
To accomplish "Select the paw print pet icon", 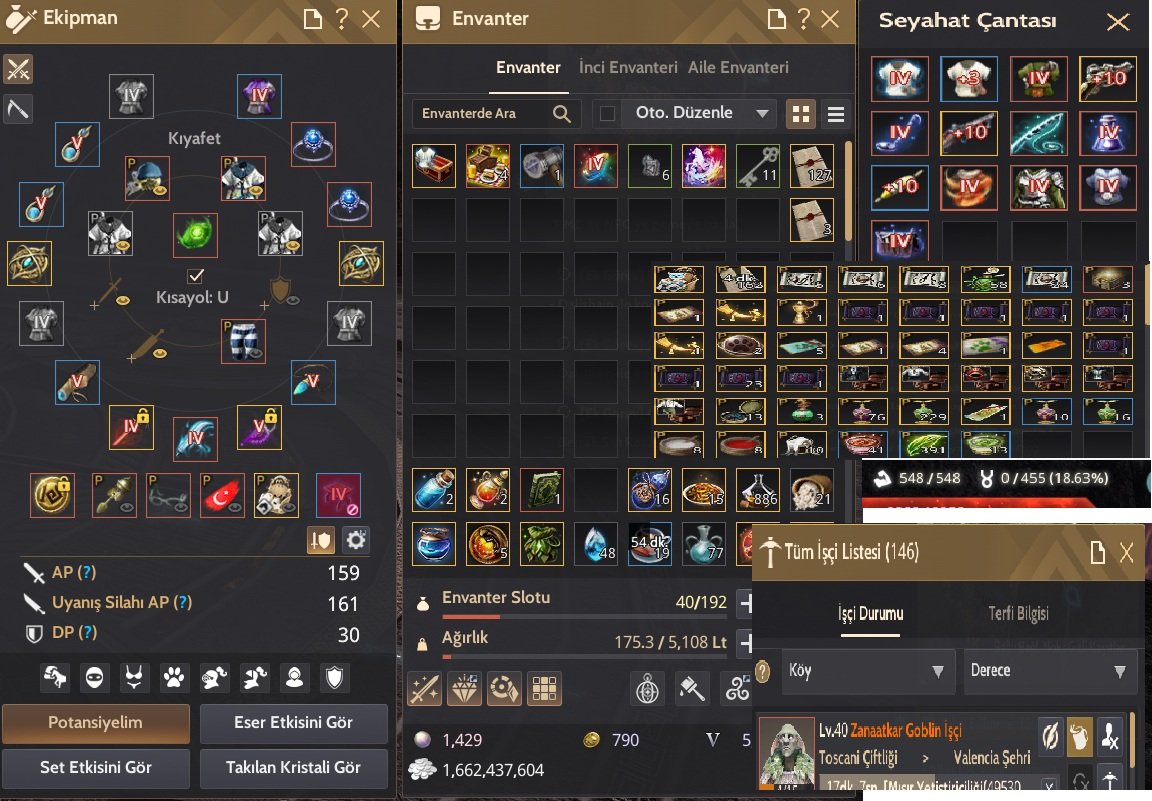I will coord(174,677).
